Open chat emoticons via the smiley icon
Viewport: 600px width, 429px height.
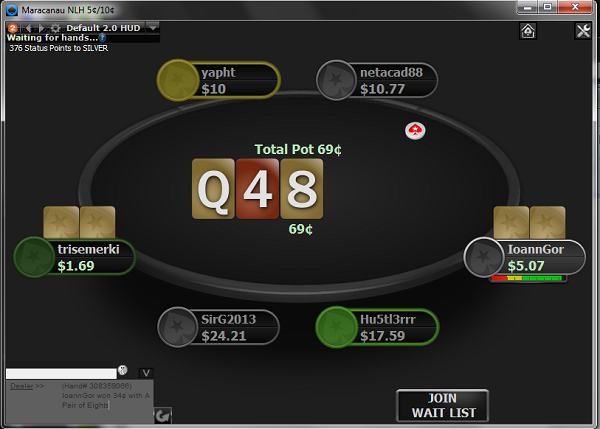click(x=122, y=370)
